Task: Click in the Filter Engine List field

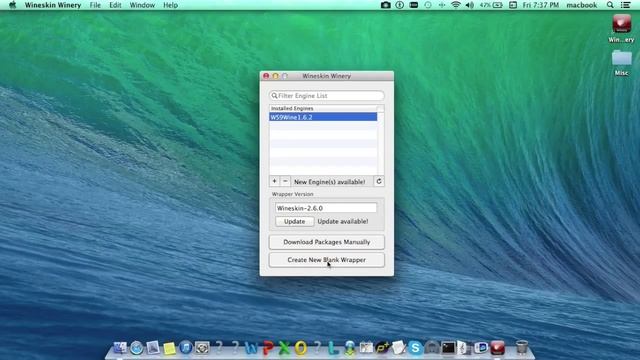Action: pyautogui.click(x=327, y=96)
